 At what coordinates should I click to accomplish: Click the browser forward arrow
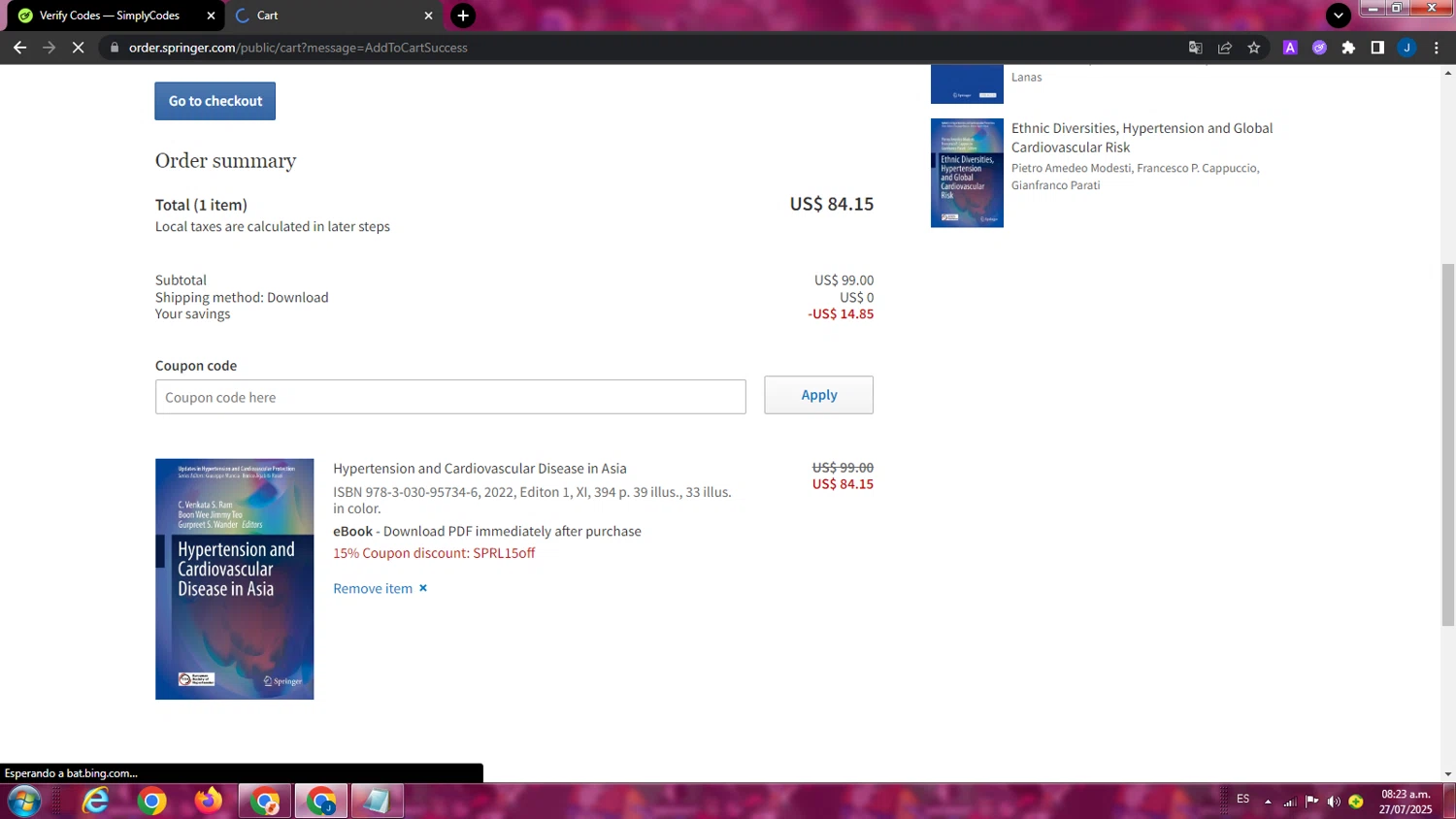click(49, 48)
